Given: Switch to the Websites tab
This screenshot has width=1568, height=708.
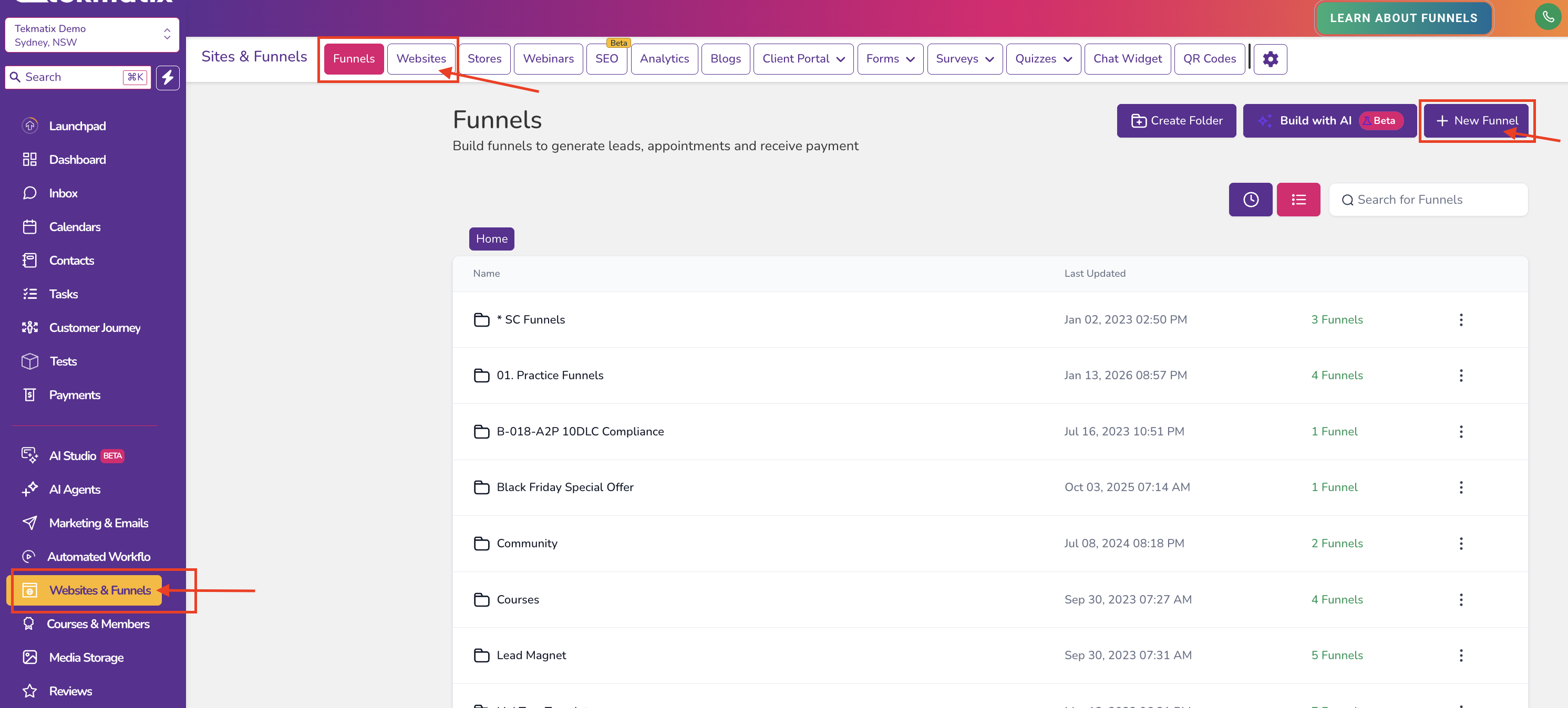Looking at the screenshot, I should [421, 58].
